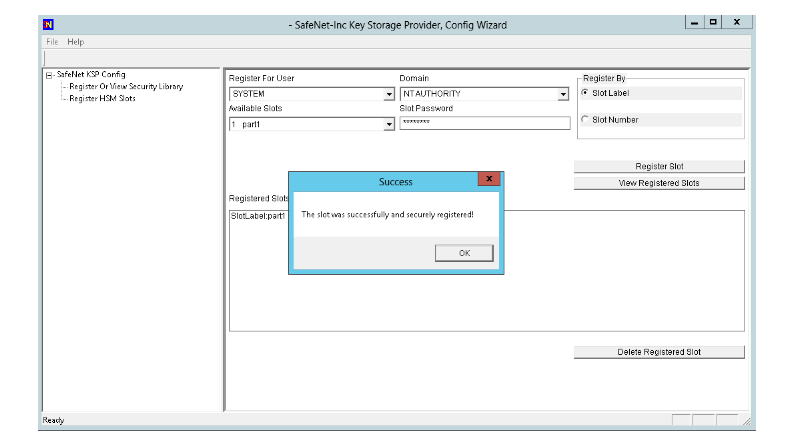794x445 pixels.
Task: Open the Register For User dropdown
Action: pos(389,94)
